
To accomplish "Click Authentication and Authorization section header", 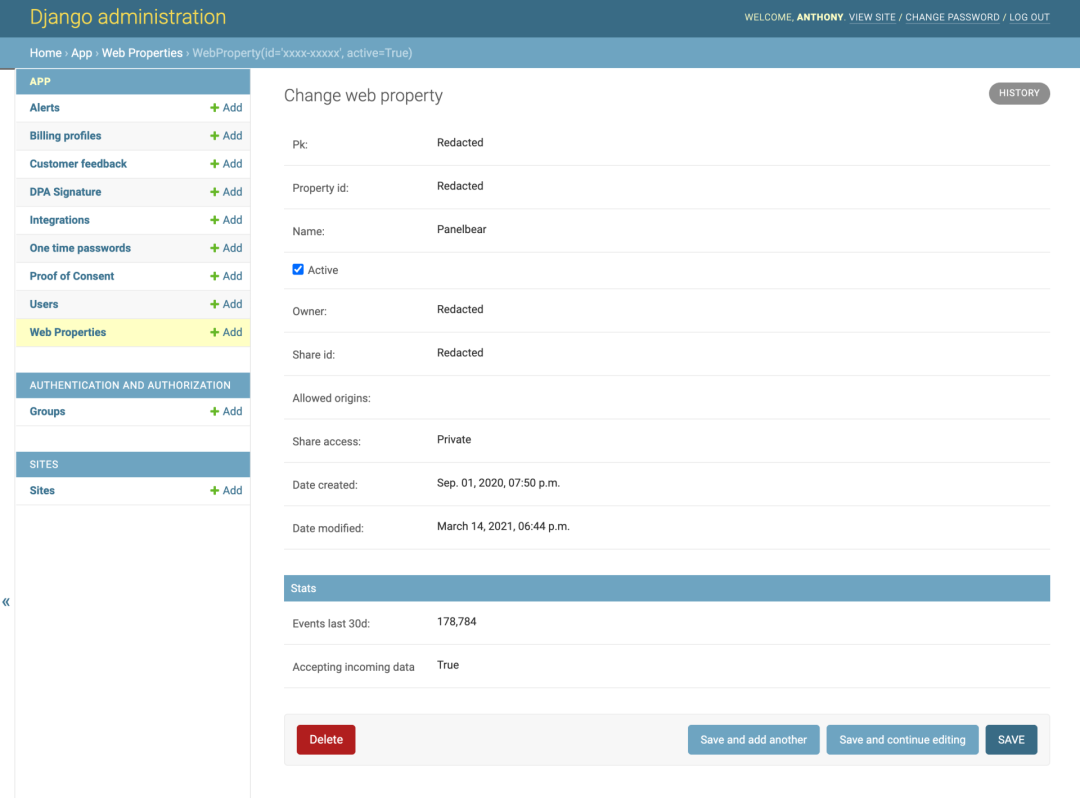I will (x=133, y=385).
